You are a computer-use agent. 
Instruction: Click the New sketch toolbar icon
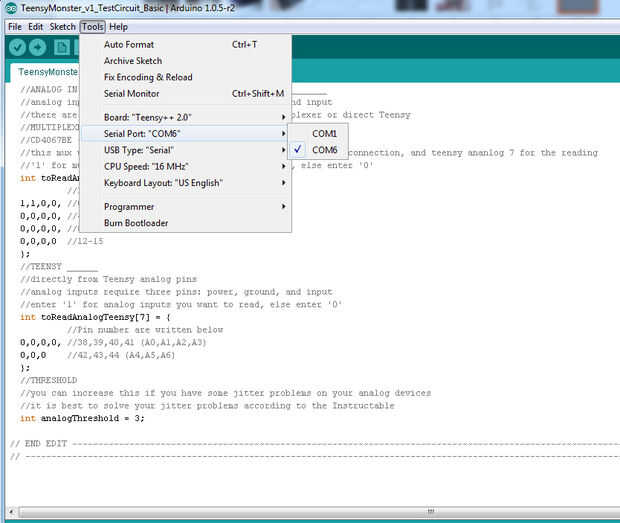coord(62,47)
